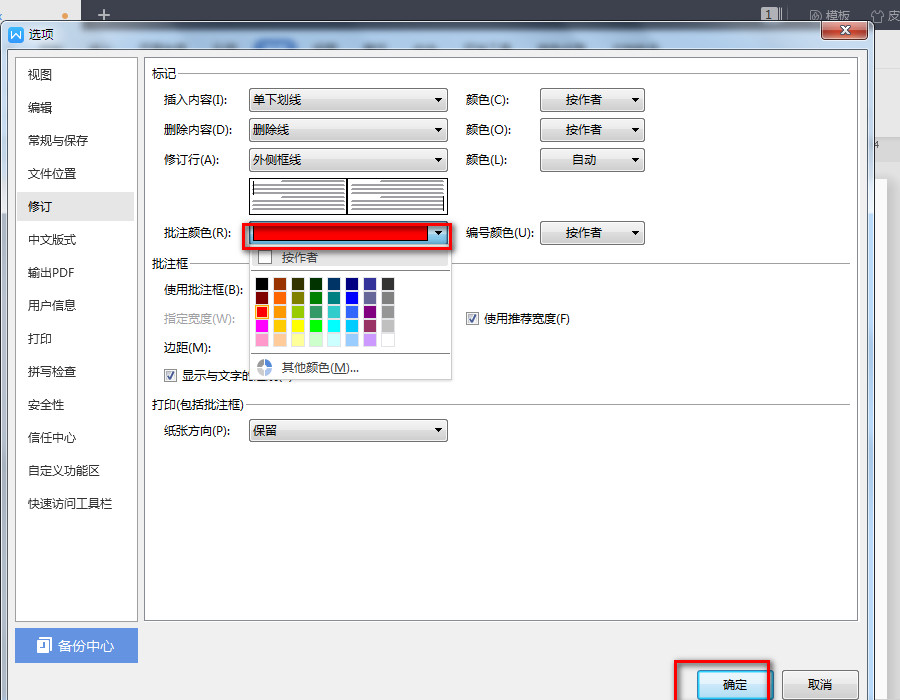Choose the yellow color swatch
Screen dimensions: 900x700
click(298, 325)
